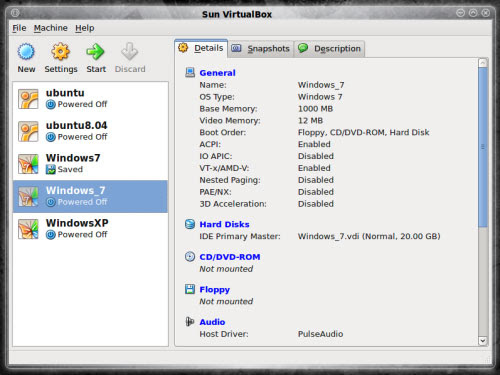Click the Hard Disks section icon
The image size is (500, 375).
(x=190, y=224)
